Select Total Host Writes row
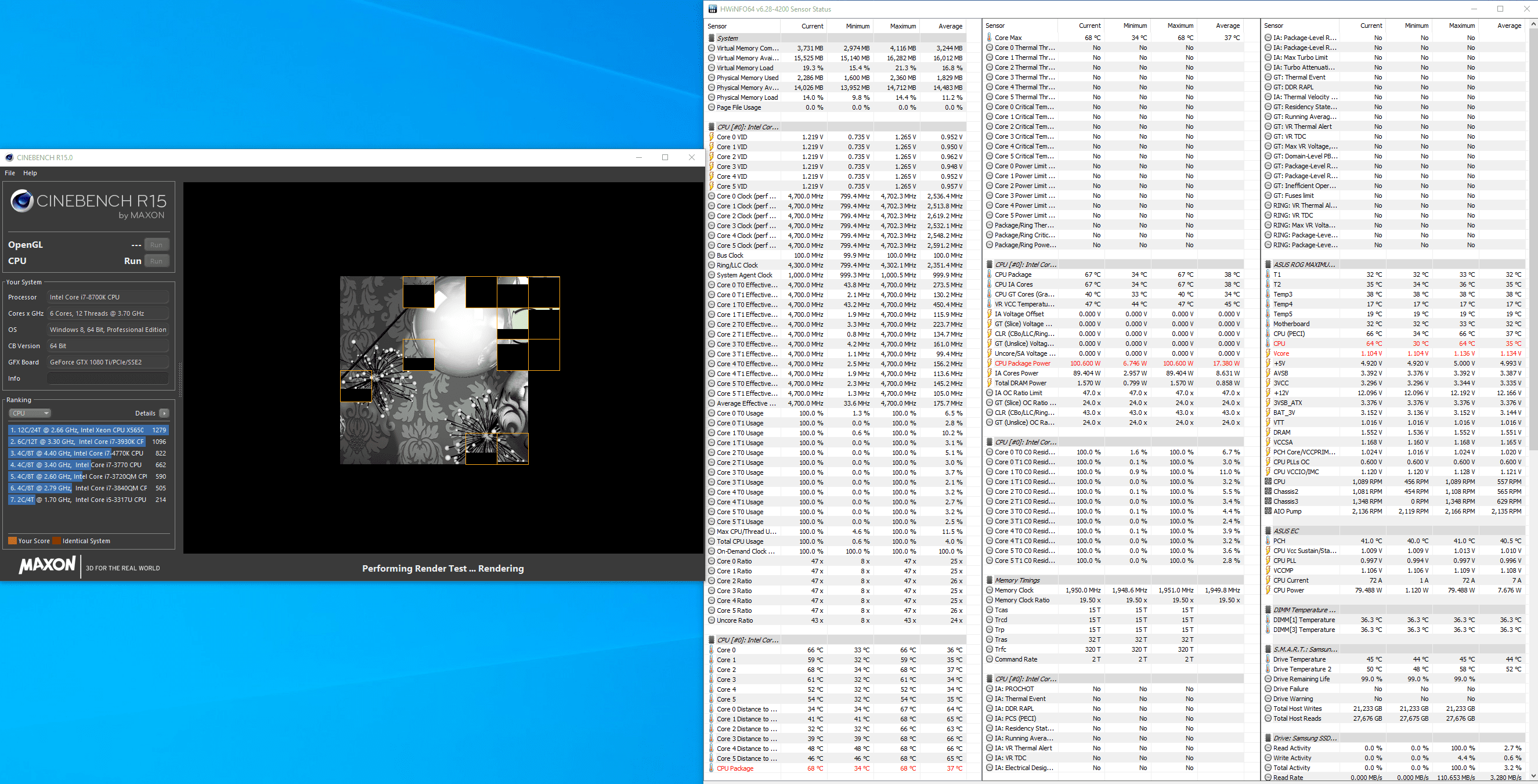 tap(1394, 709)
